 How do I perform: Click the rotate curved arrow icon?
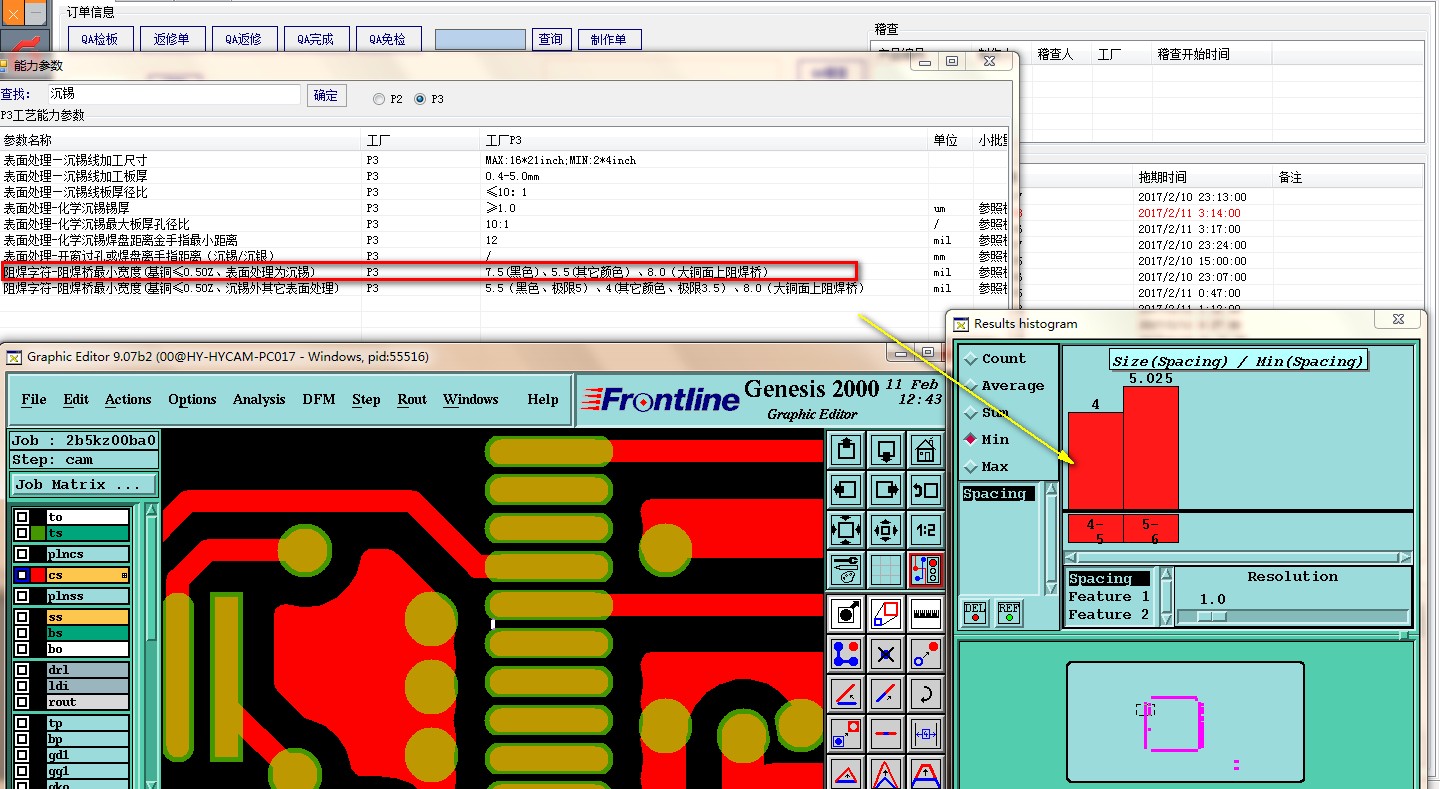(x=926, y=692)
